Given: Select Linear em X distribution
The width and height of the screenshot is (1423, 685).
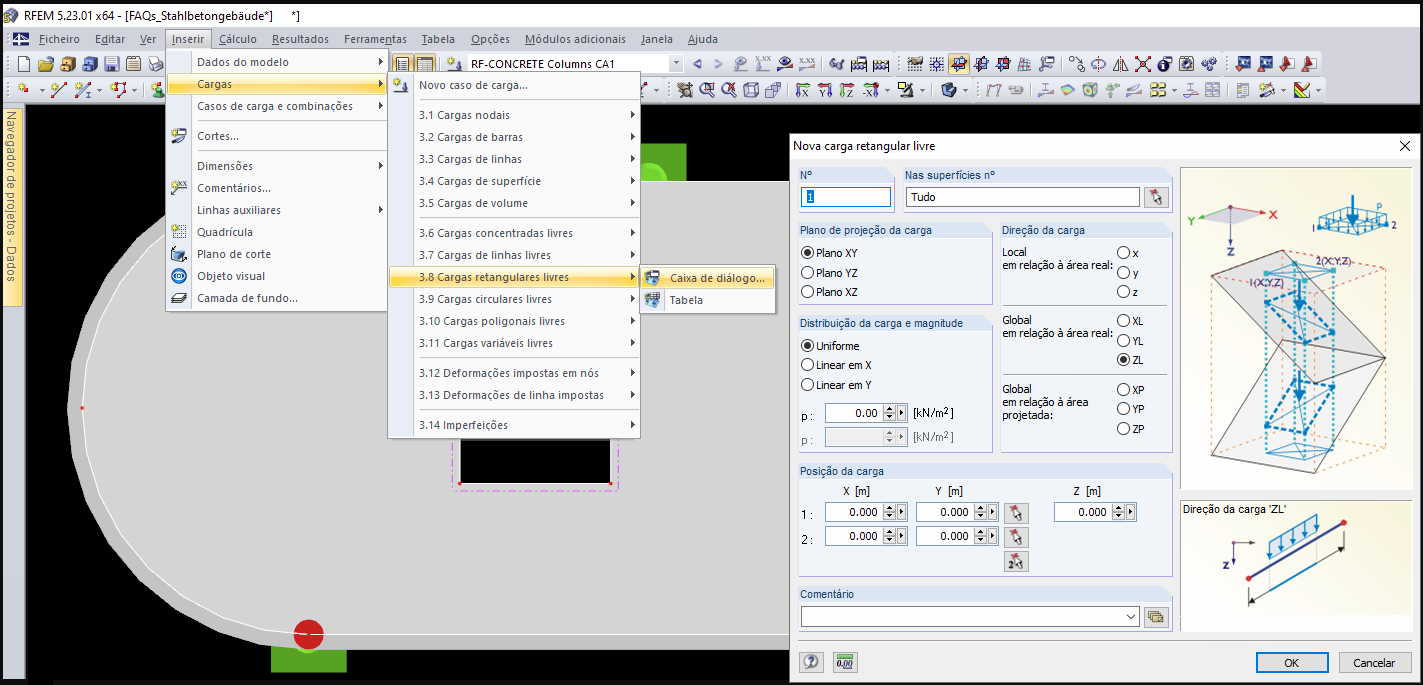Looking at the screenshot, I should coord(808,365).
